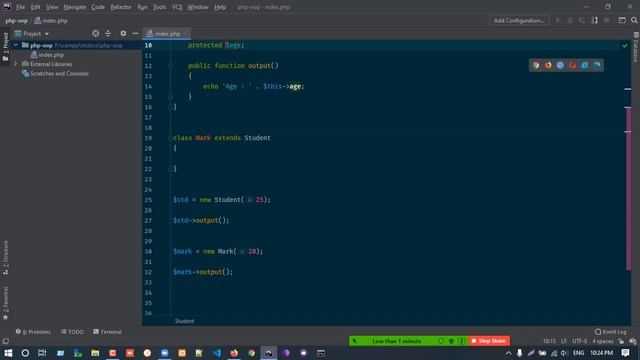640x360 pixels.
Task: Open Search Everywhere magnifier icon
Action: (634, 20)
